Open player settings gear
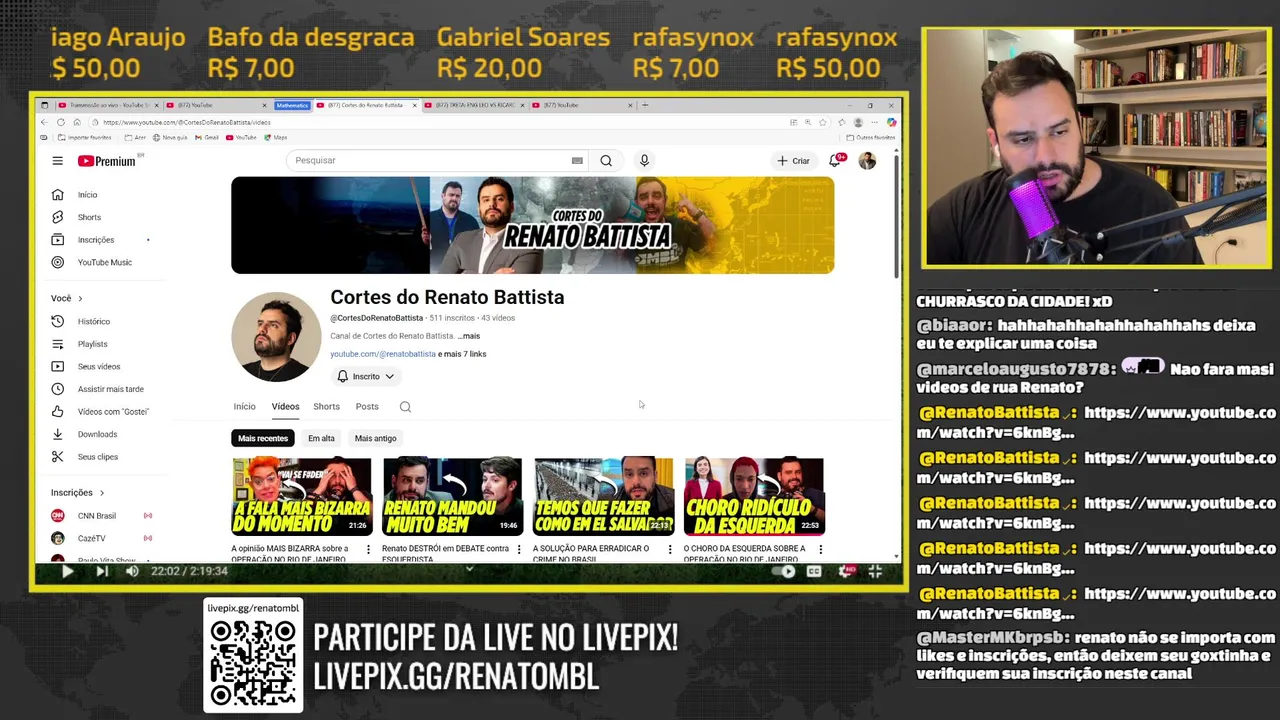This screenshot has height=720, width=1280. tap(846, 571)
